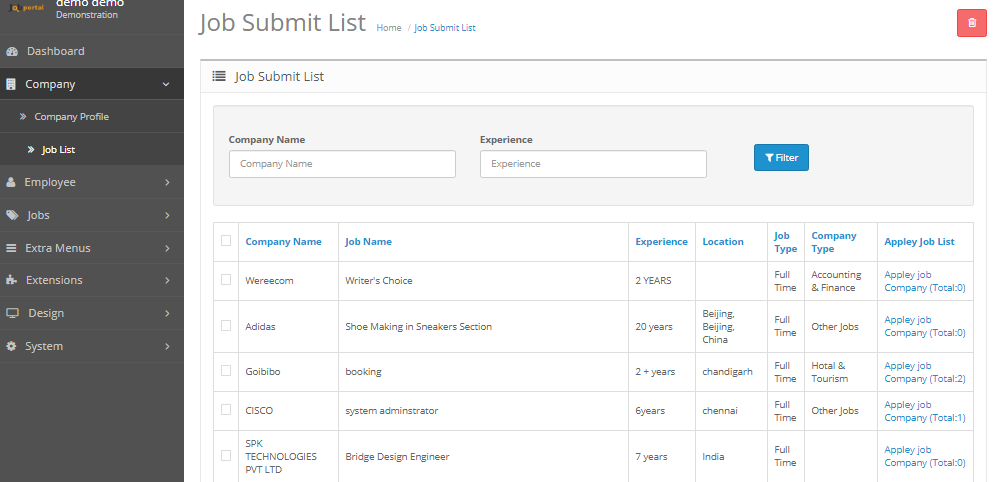995x482 pixels.
Task: Select Job List in the sidebar
Action: (x=58, y=150)
